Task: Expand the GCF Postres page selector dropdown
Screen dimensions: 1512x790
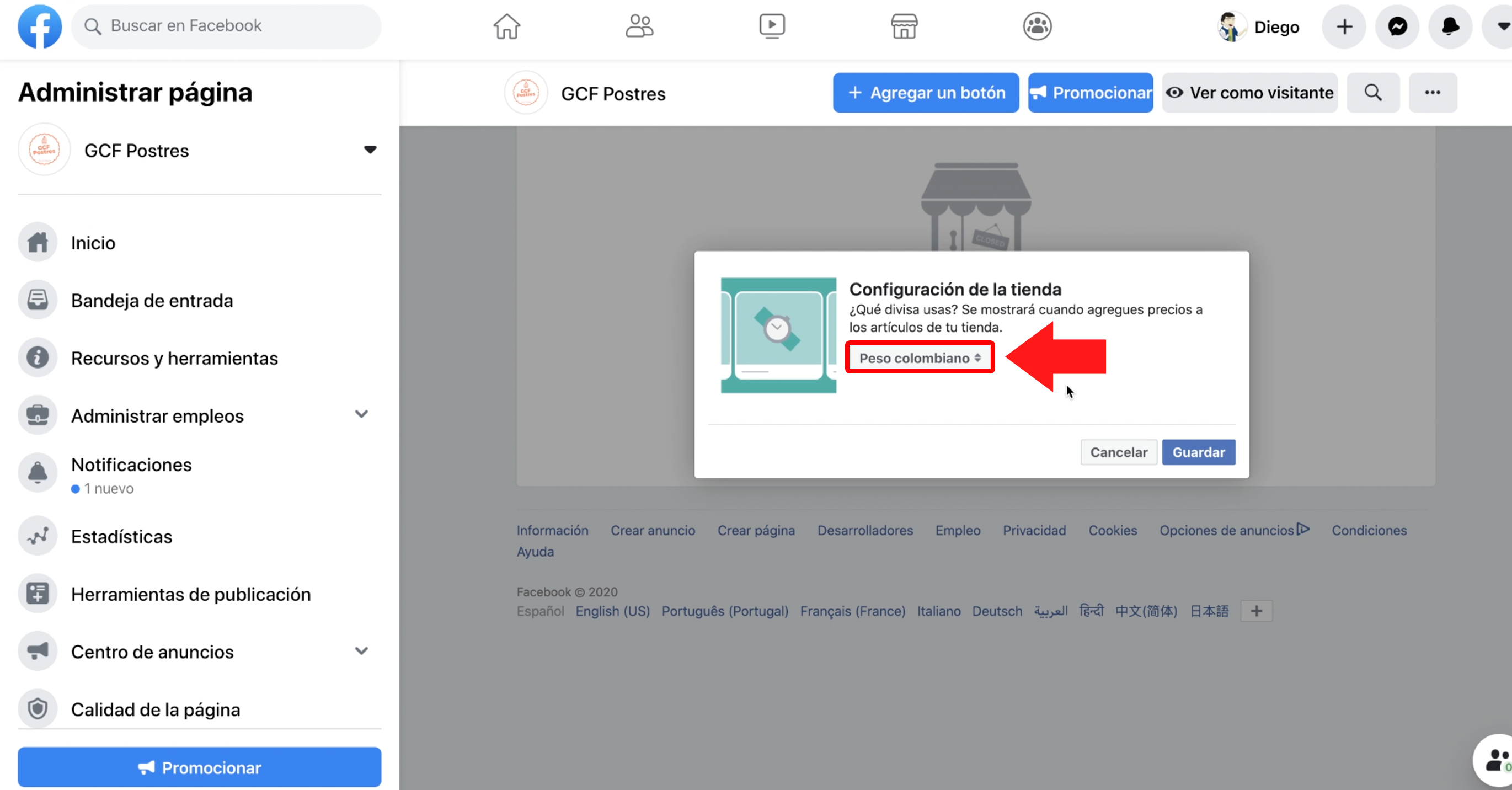Action: (x=370, y=150)
